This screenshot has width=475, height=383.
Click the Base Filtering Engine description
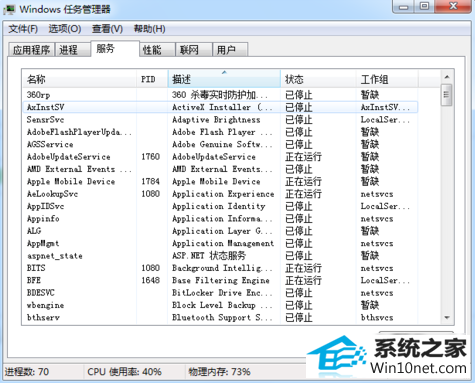pyautogui.click(x=221, y=280)
